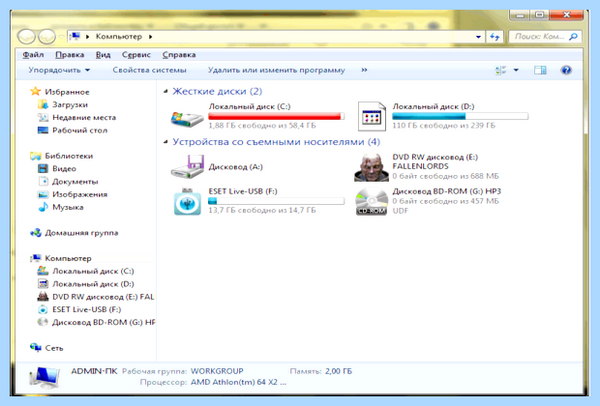Click the Загрузки folder icon in sidebar
This screenshot has width=600, height=406.
click(x=42, y=104)
